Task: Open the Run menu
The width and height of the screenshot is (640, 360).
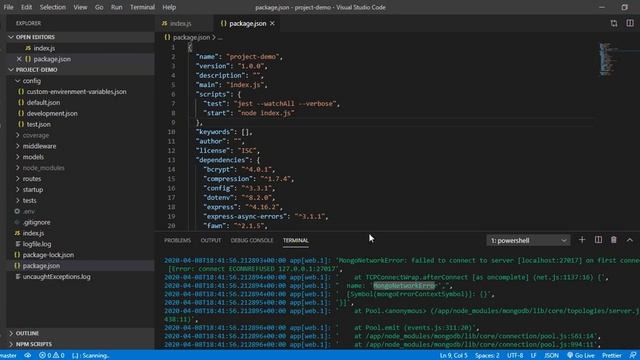Action: pos(116,7)
